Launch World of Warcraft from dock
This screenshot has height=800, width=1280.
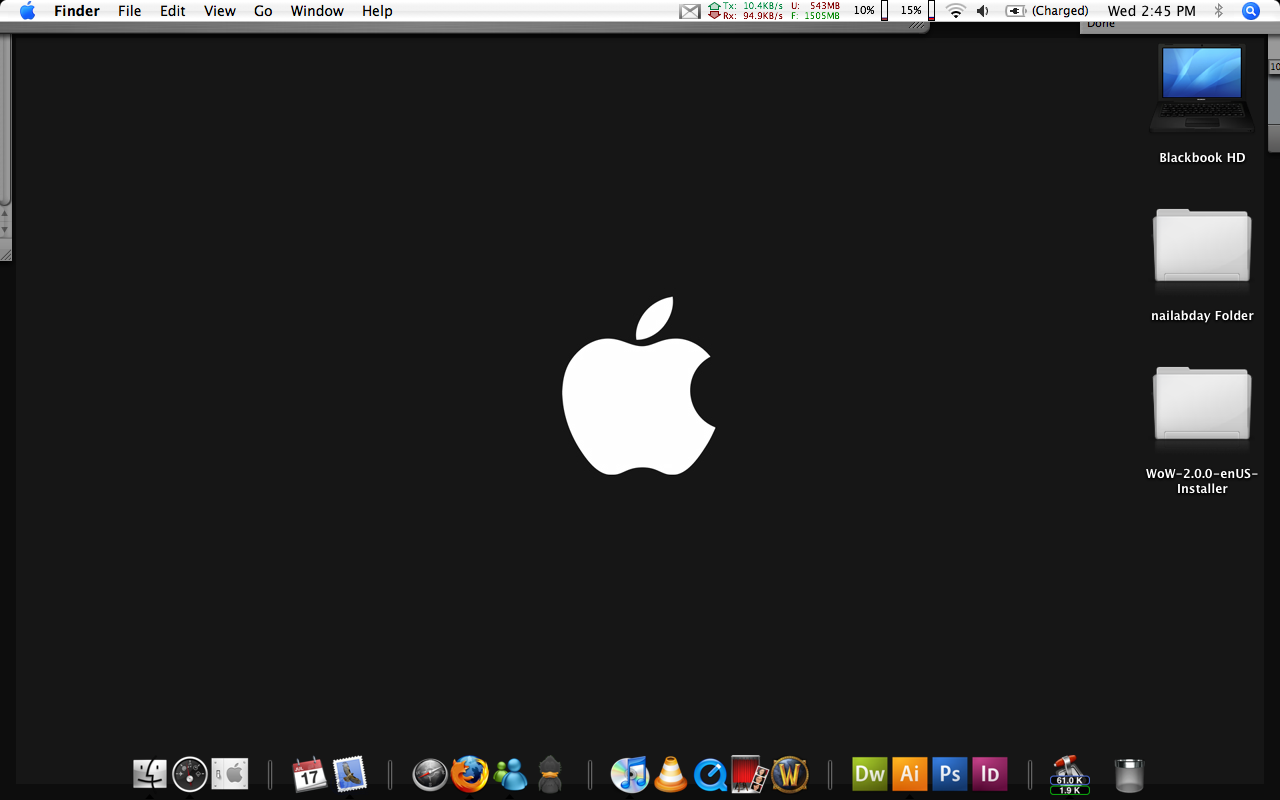[x=790, y=773]
